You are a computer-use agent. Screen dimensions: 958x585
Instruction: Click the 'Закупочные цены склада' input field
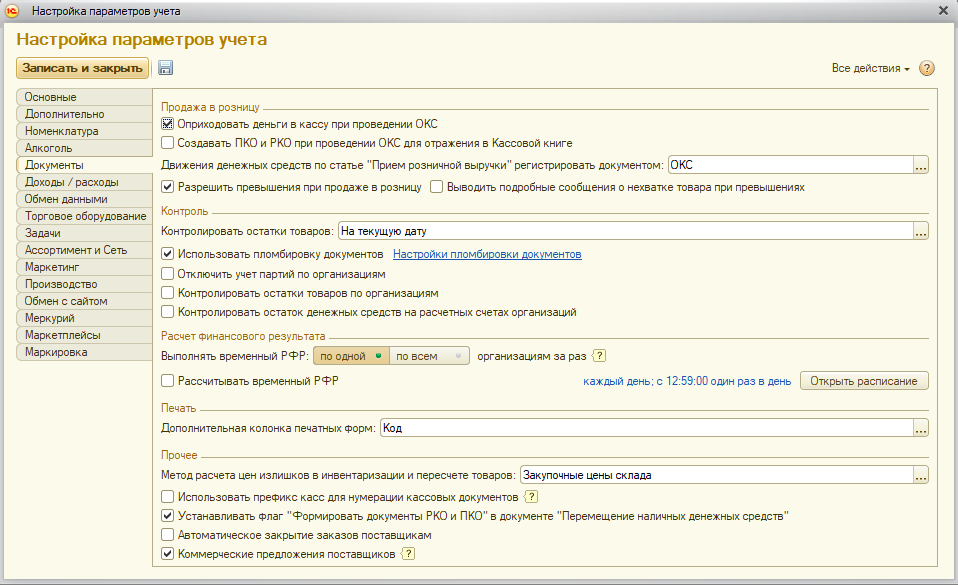point(717,475)
